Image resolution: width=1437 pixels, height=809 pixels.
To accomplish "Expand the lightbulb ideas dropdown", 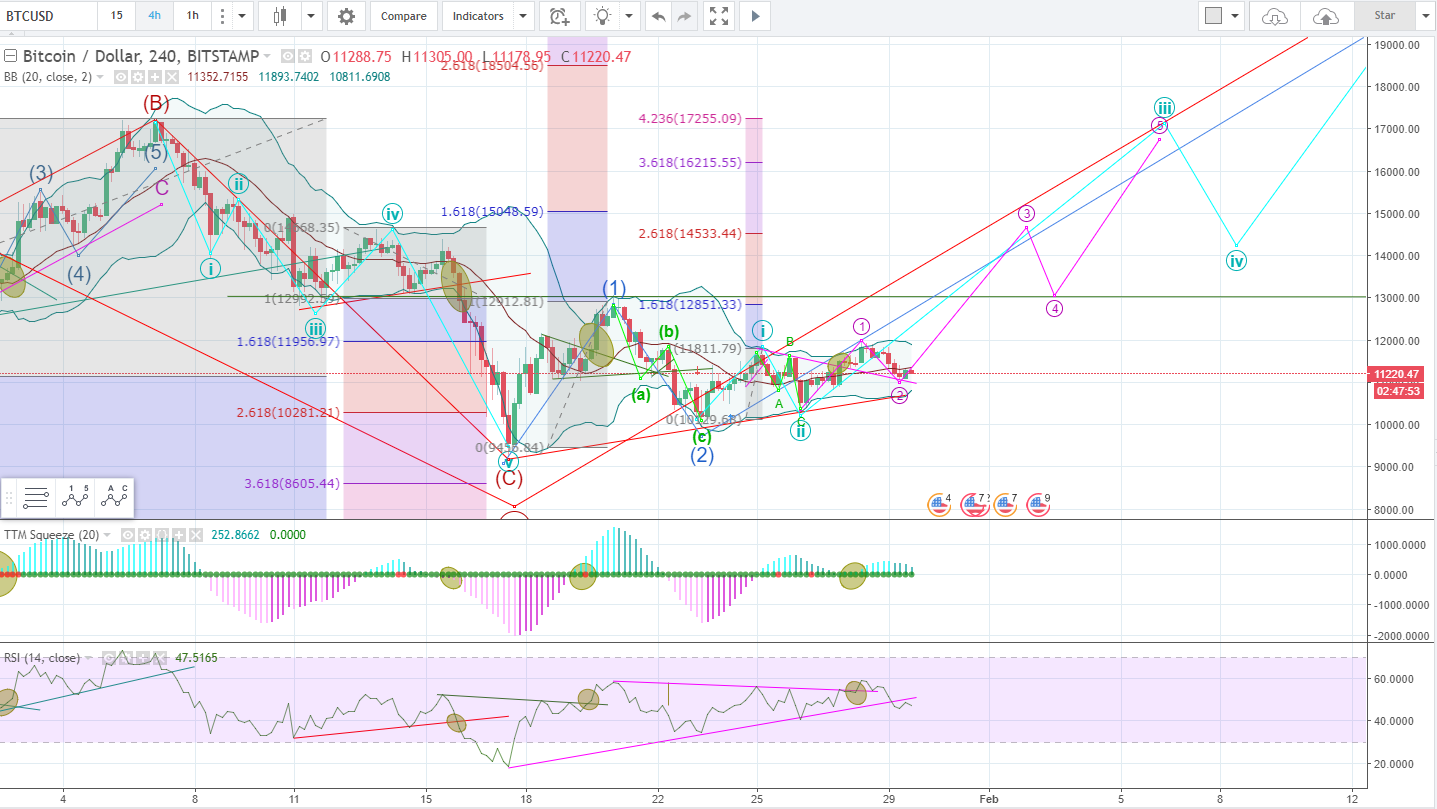I will coord(629,16).
